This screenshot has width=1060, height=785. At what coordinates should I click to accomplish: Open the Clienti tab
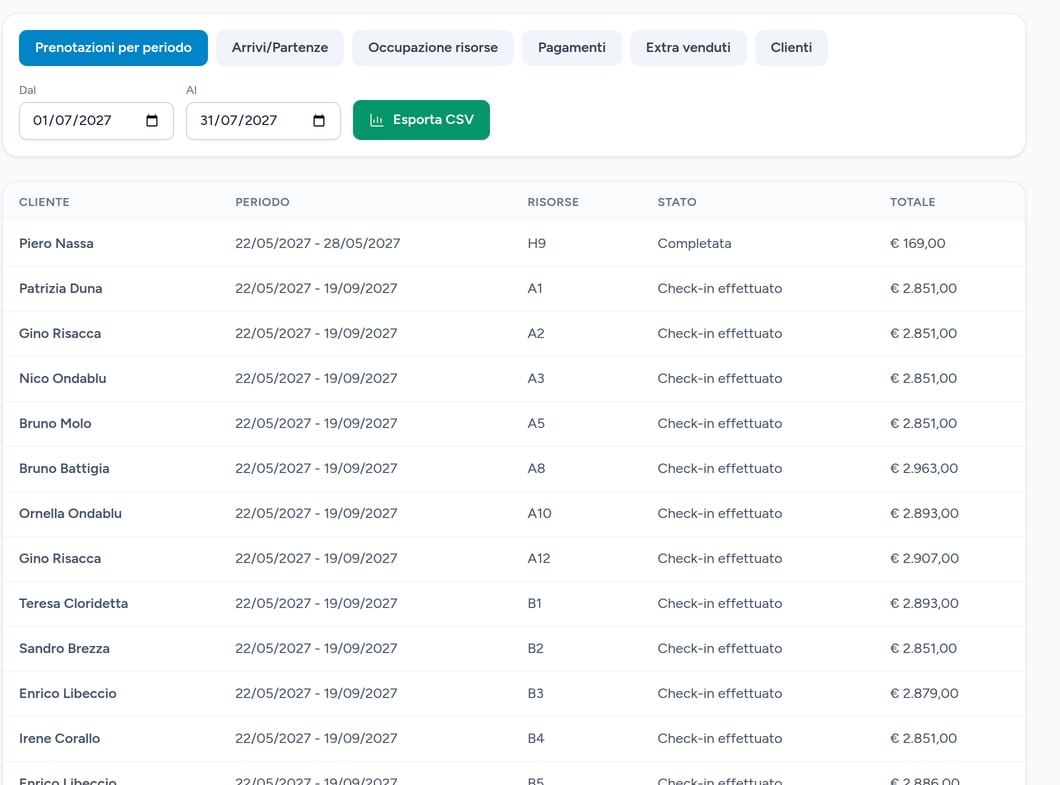point(791,48)
